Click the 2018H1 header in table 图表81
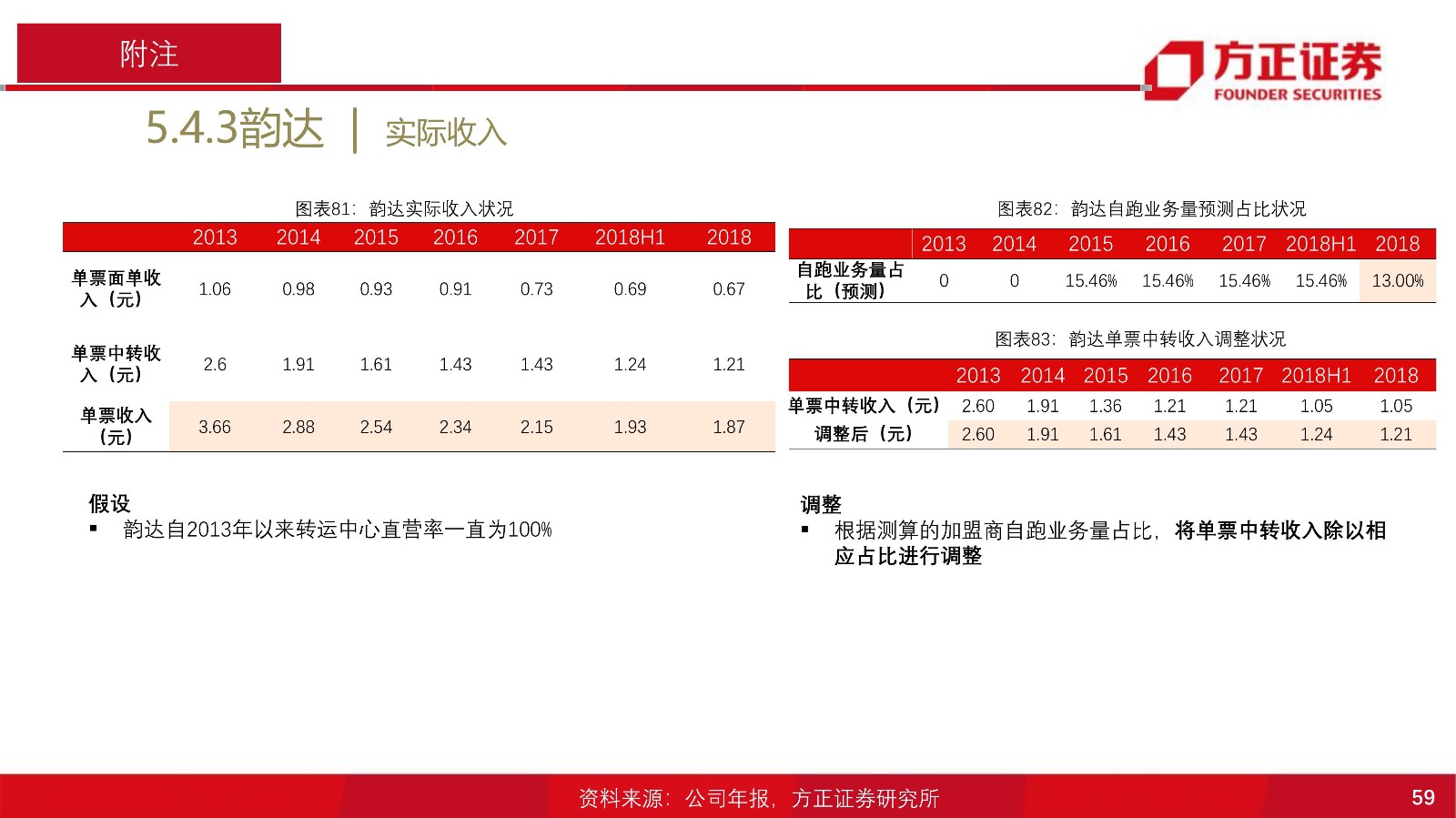 click(x=630, y=237)
